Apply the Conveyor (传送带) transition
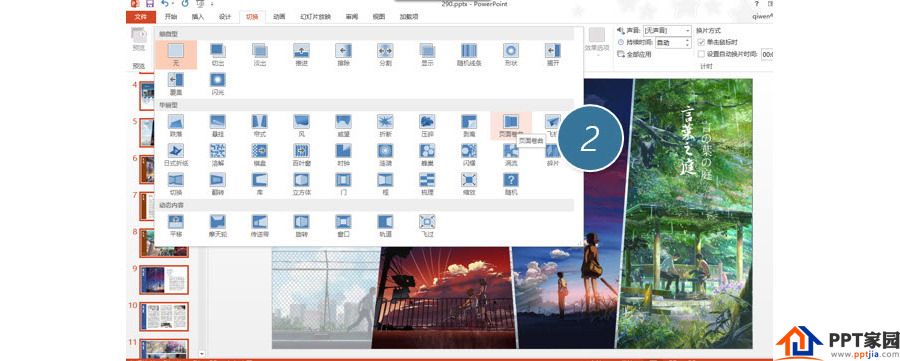Screen dimensions: 900x361 click(x=259, y=226)
